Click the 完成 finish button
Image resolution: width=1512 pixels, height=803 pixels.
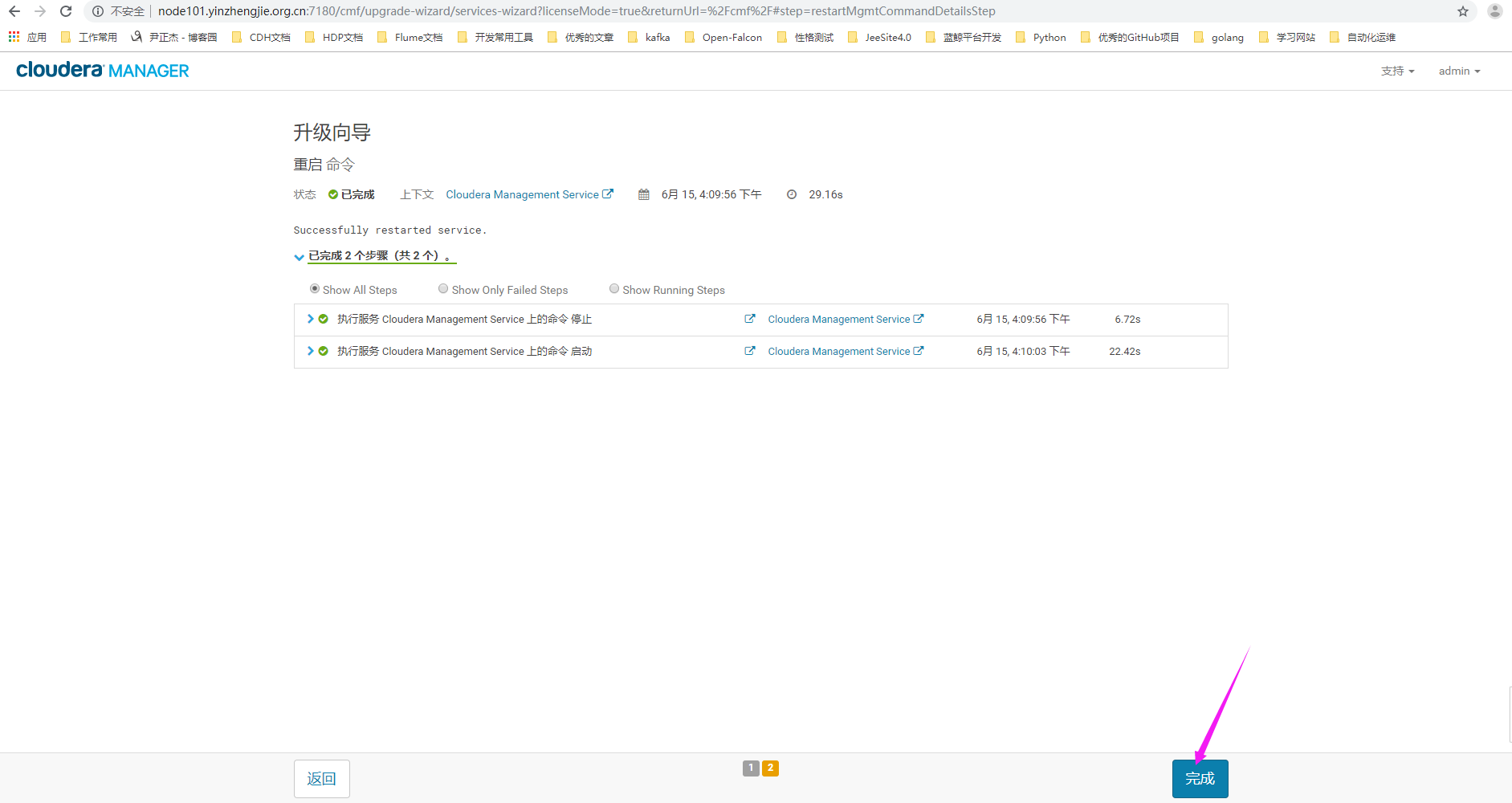coord(1200,779)
